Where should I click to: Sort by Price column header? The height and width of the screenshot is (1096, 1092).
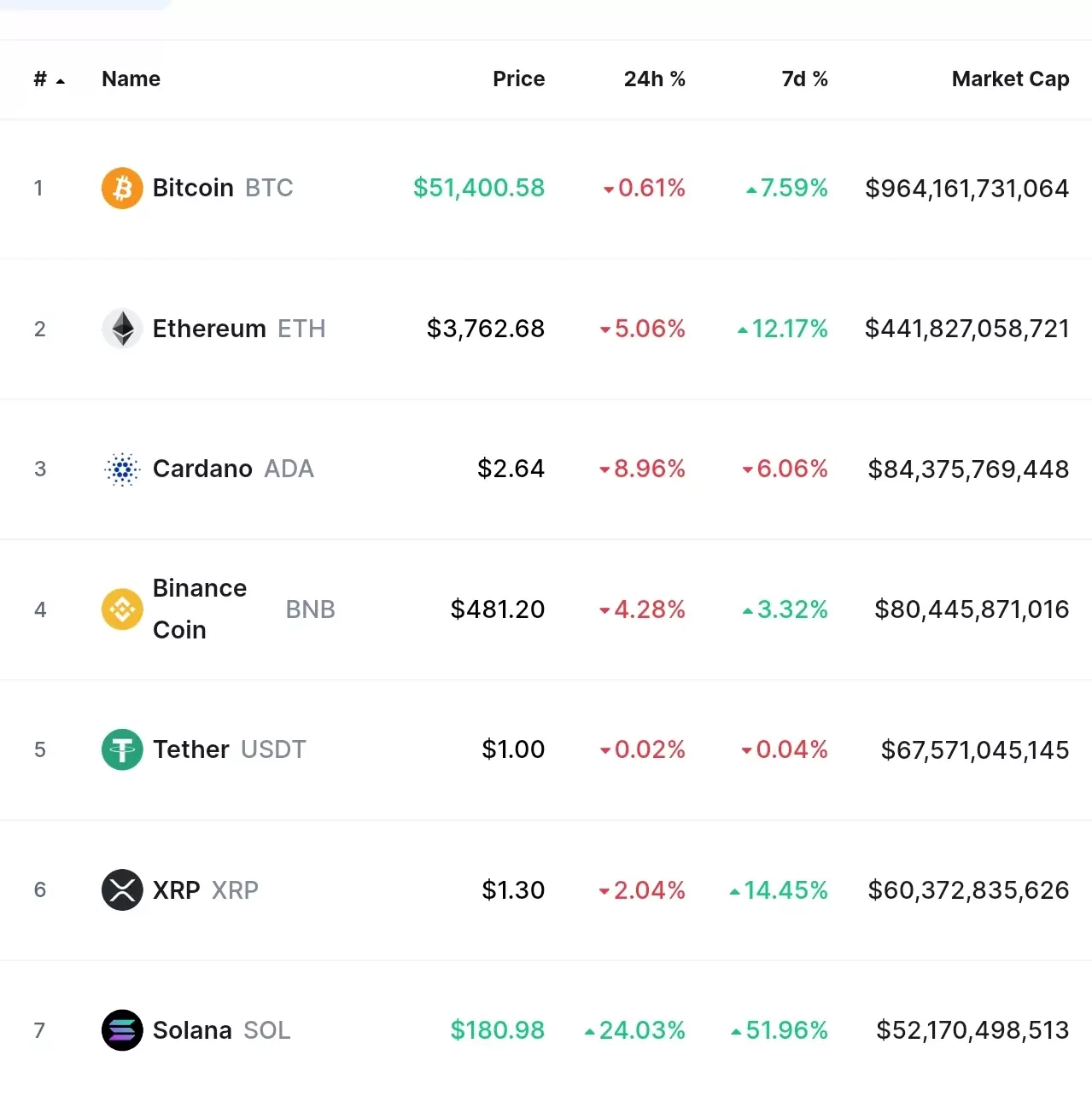pyautogui.click(x=518, y=79)
